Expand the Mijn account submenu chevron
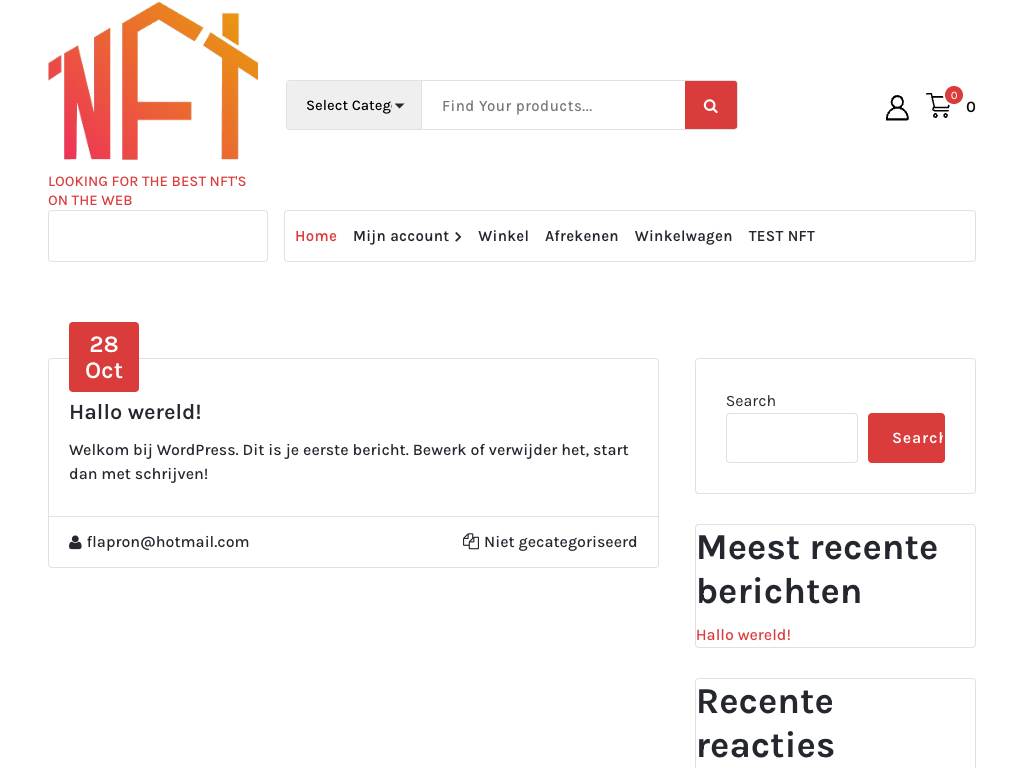This screenshot has height=768, width=1024. (458, 236)
